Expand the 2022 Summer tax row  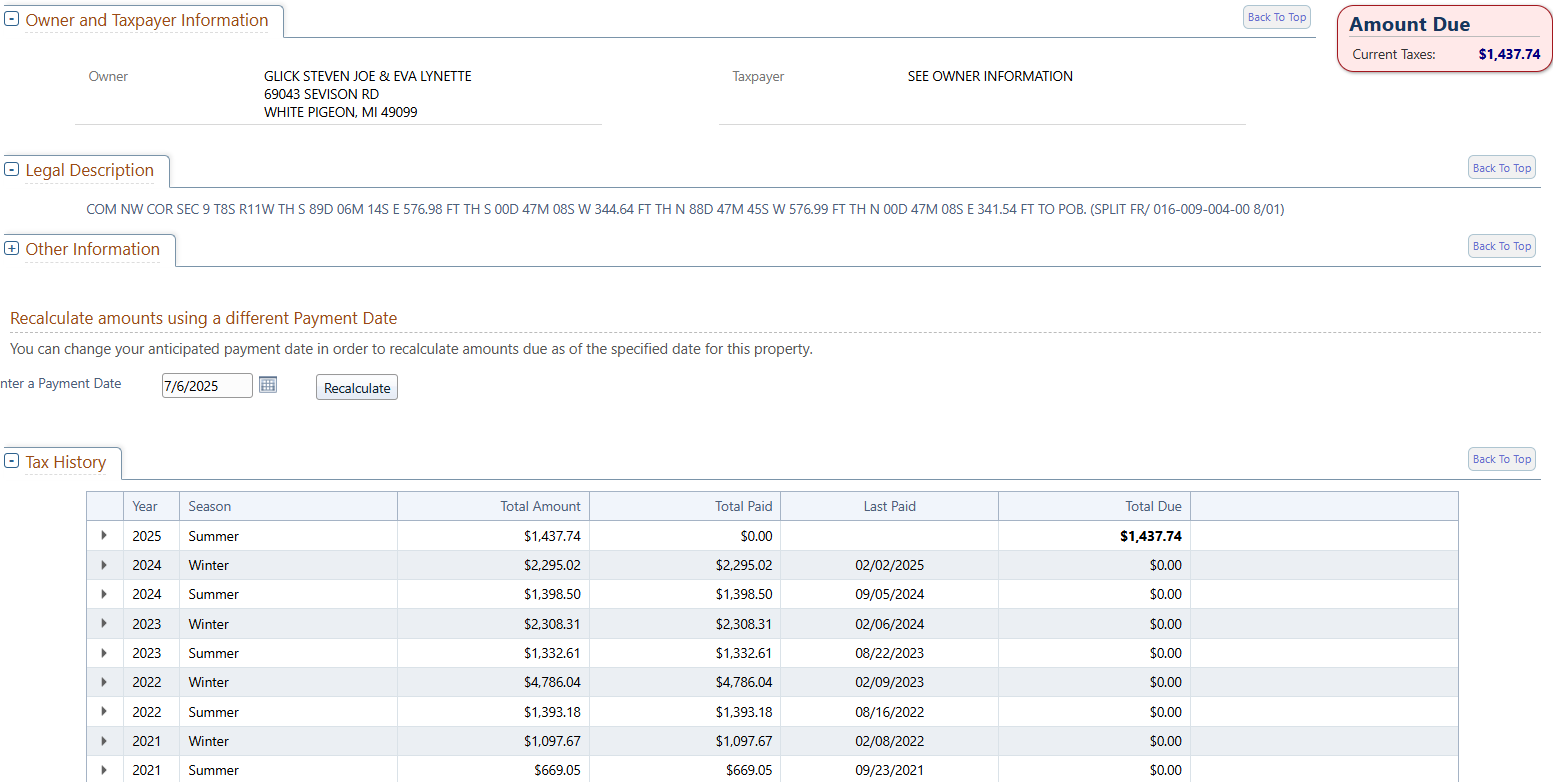point(104,712)
